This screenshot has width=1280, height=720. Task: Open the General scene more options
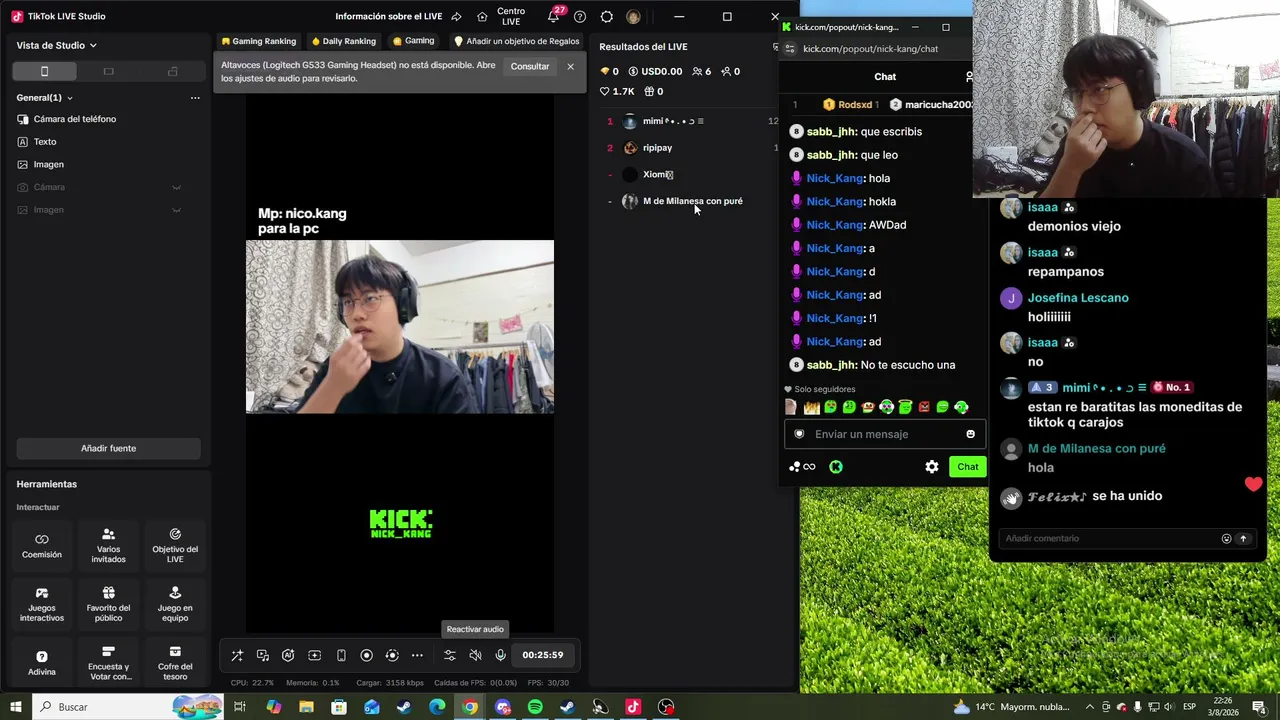point(195,98)
